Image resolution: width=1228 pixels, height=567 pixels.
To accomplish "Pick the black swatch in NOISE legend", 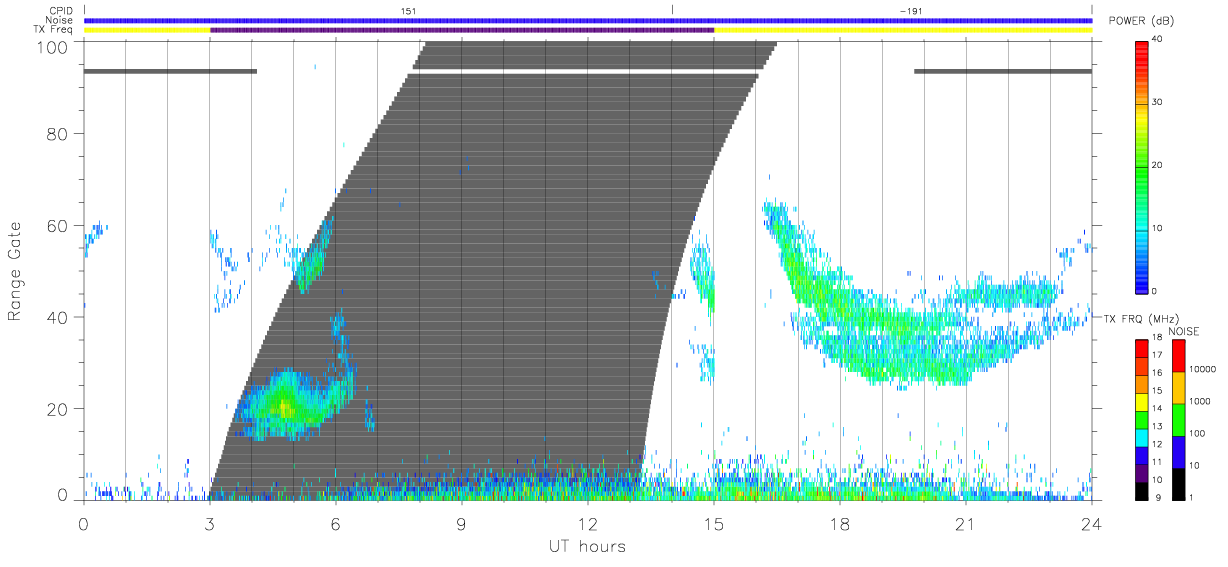I will (1178, 483).
